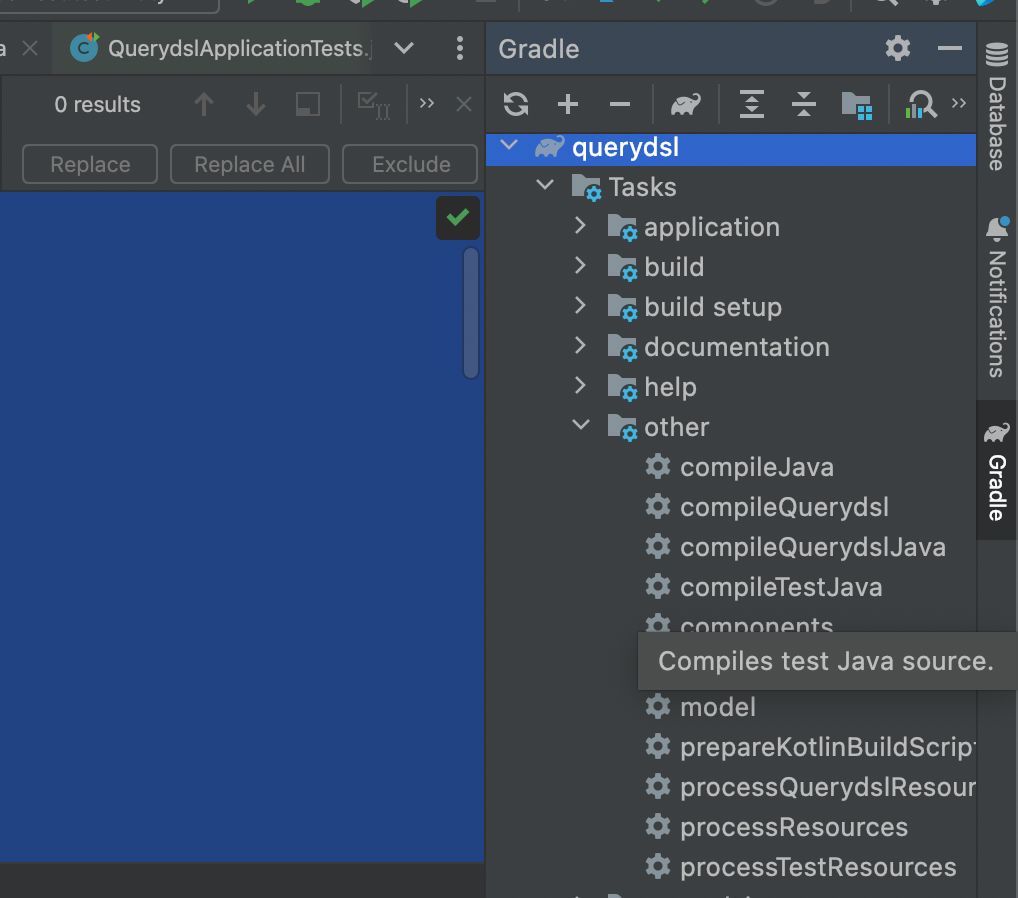
Task: Toggle select all occurrences icon
Action: 374,105
